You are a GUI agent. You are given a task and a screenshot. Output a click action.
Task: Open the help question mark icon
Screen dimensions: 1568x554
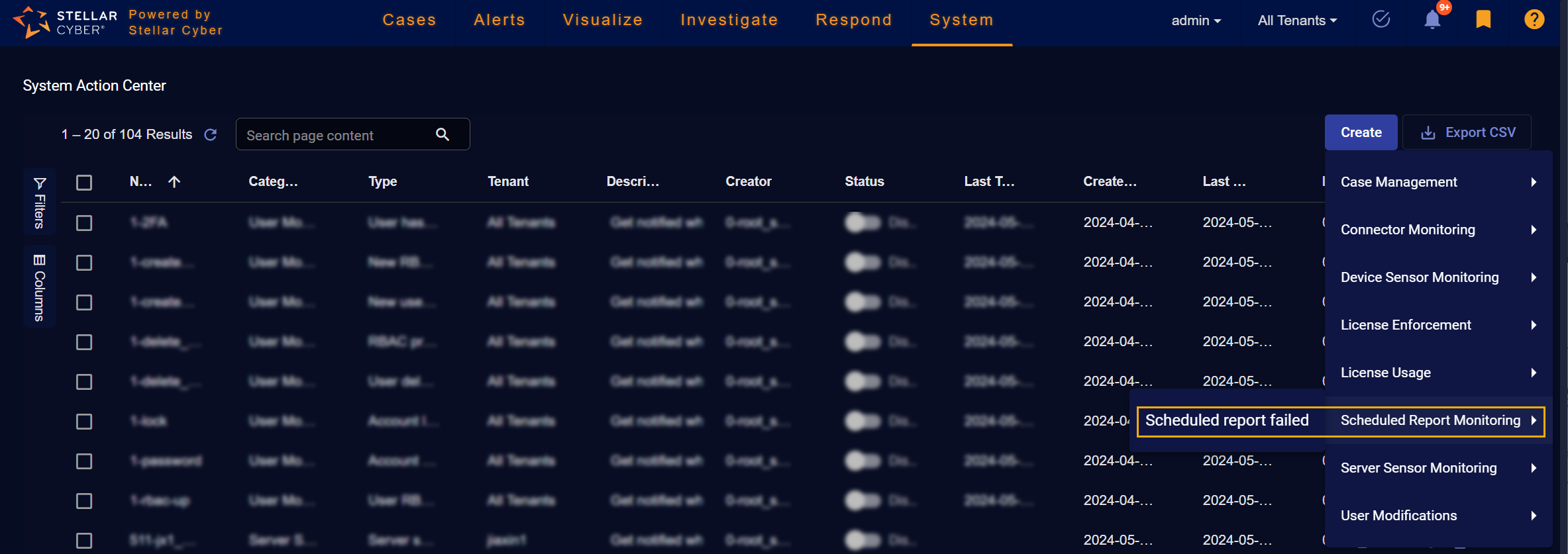click(1534, 20)
